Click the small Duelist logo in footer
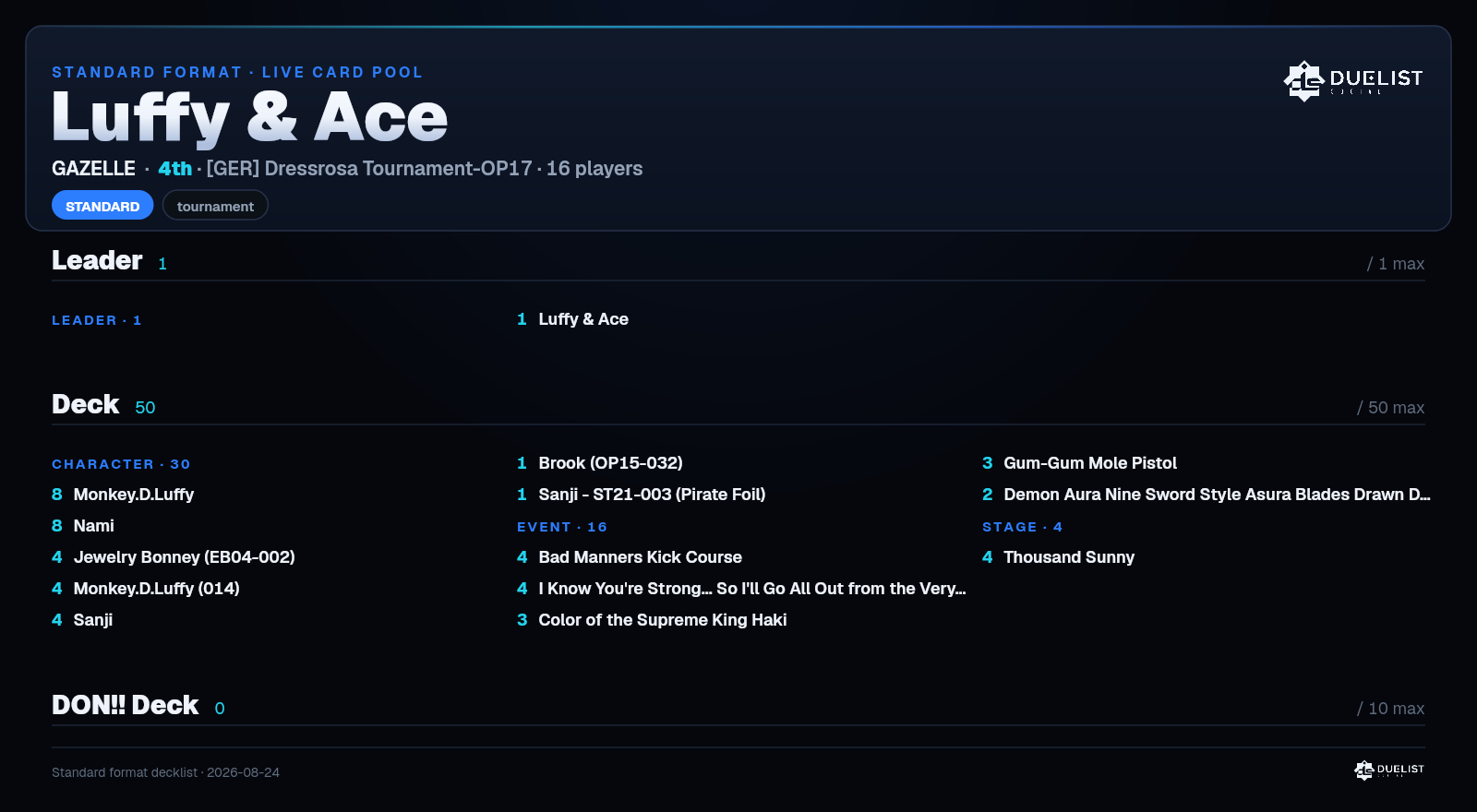The height and width of the screenshot is (812, 1477). pos(1389,770)
